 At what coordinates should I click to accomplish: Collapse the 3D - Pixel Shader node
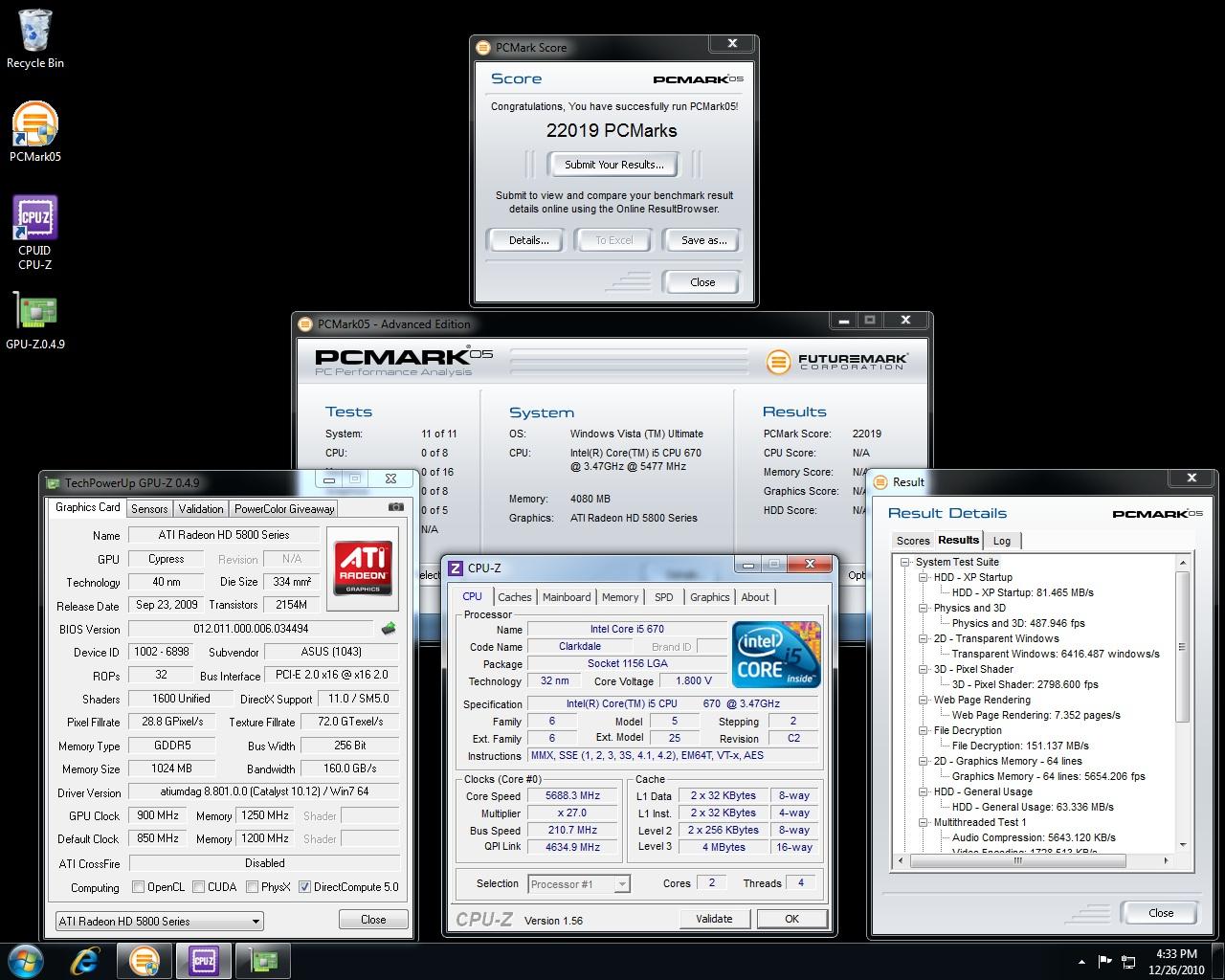923,669
